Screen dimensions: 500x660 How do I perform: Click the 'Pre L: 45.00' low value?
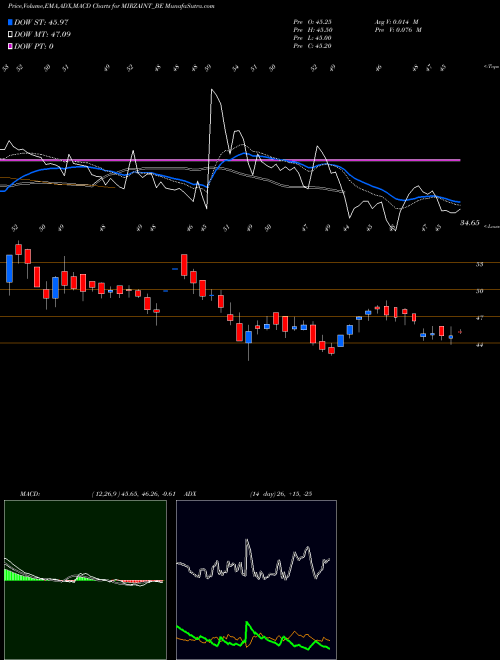pos(313,38)
